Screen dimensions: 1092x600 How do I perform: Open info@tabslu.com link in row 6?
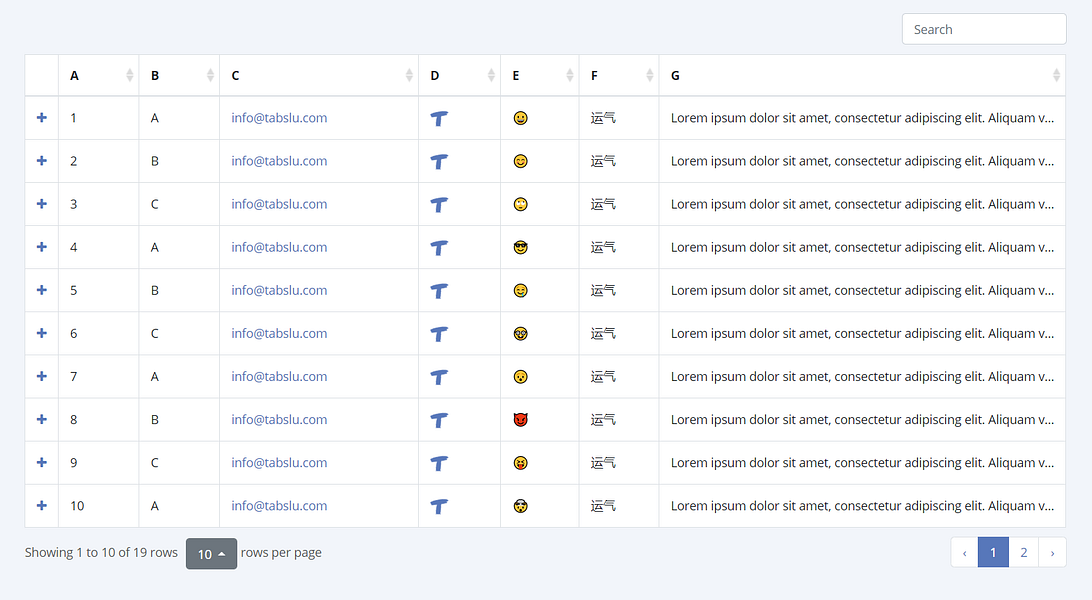click(x=279, y=333)
